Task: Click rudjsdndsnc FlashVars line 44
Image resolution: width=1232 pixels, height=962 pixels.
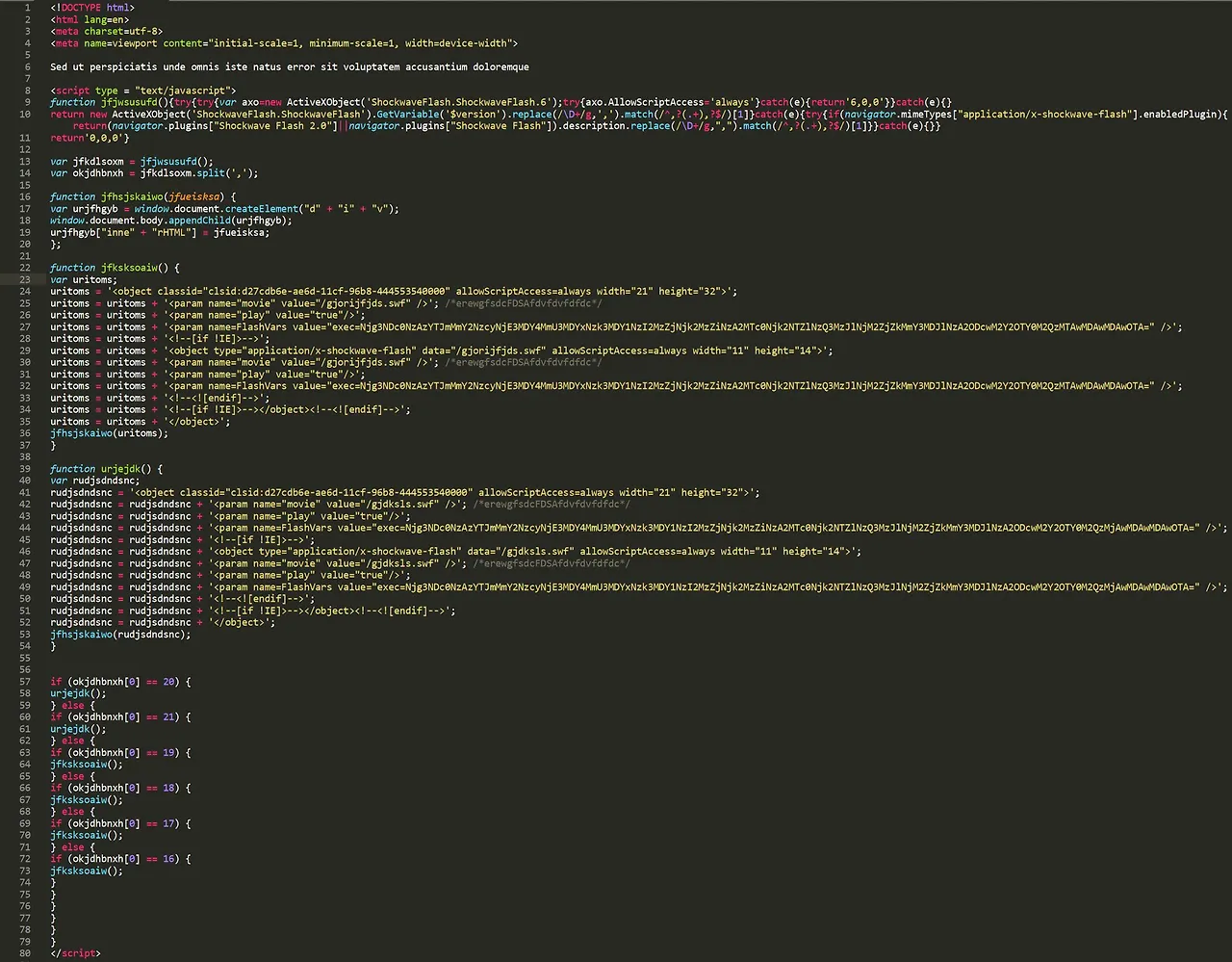Action: pos(639,528)
